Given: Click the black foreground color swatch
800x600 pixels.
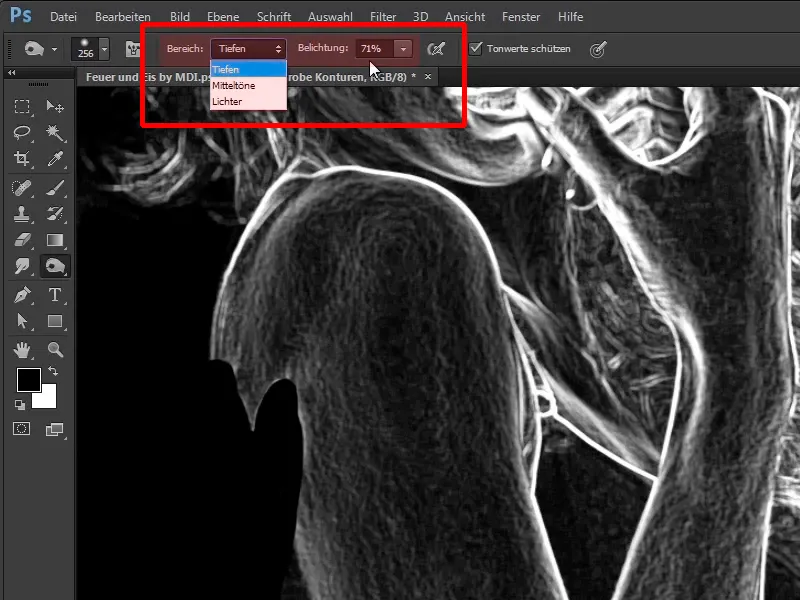Looking at the screenshot, I should tap(29, 380).
